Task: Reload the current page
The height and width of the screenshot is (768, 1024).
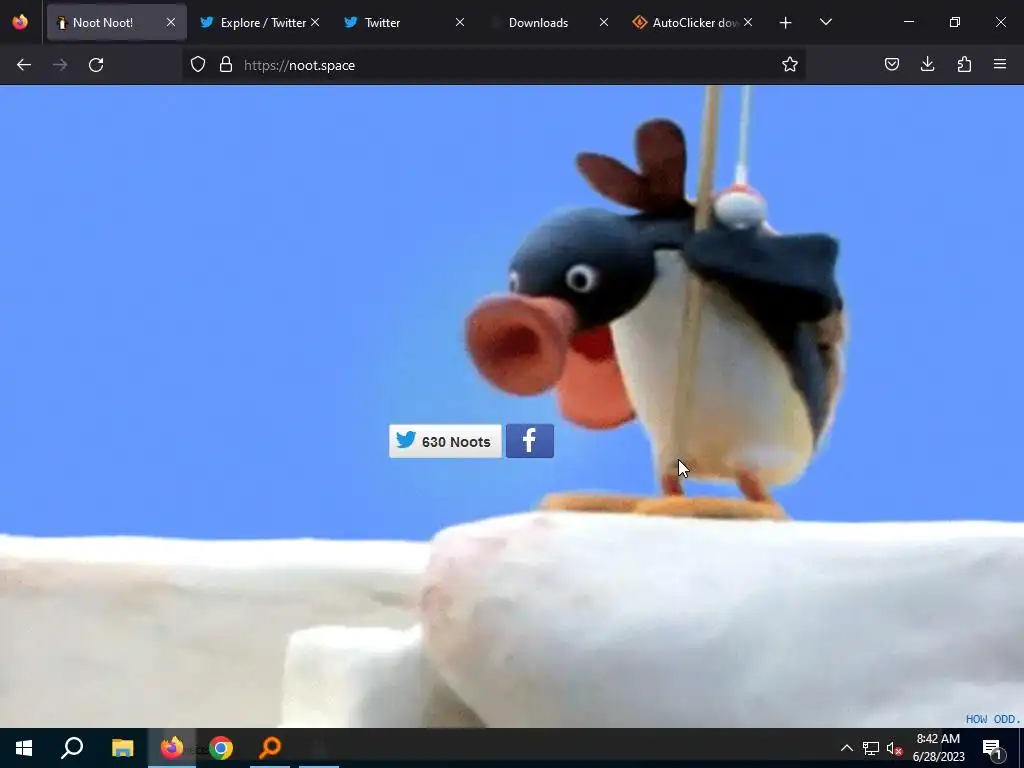Action: (x=96, y=65)
